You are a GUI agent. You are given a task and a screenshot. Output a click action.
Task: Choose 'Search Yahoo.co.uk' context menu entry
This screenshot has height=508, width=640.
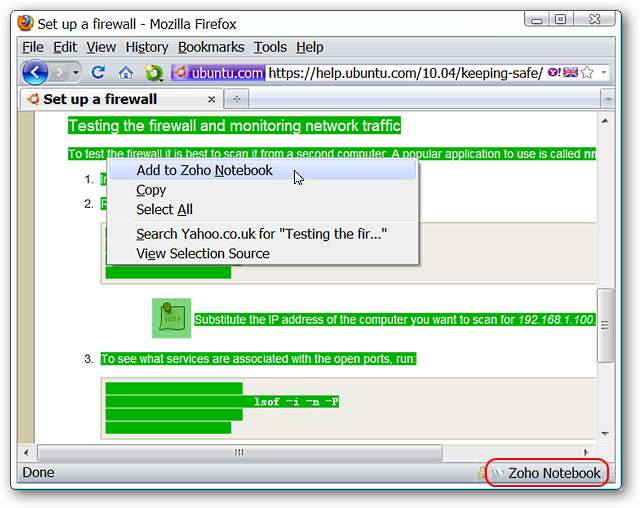click(x=263, y=234)
